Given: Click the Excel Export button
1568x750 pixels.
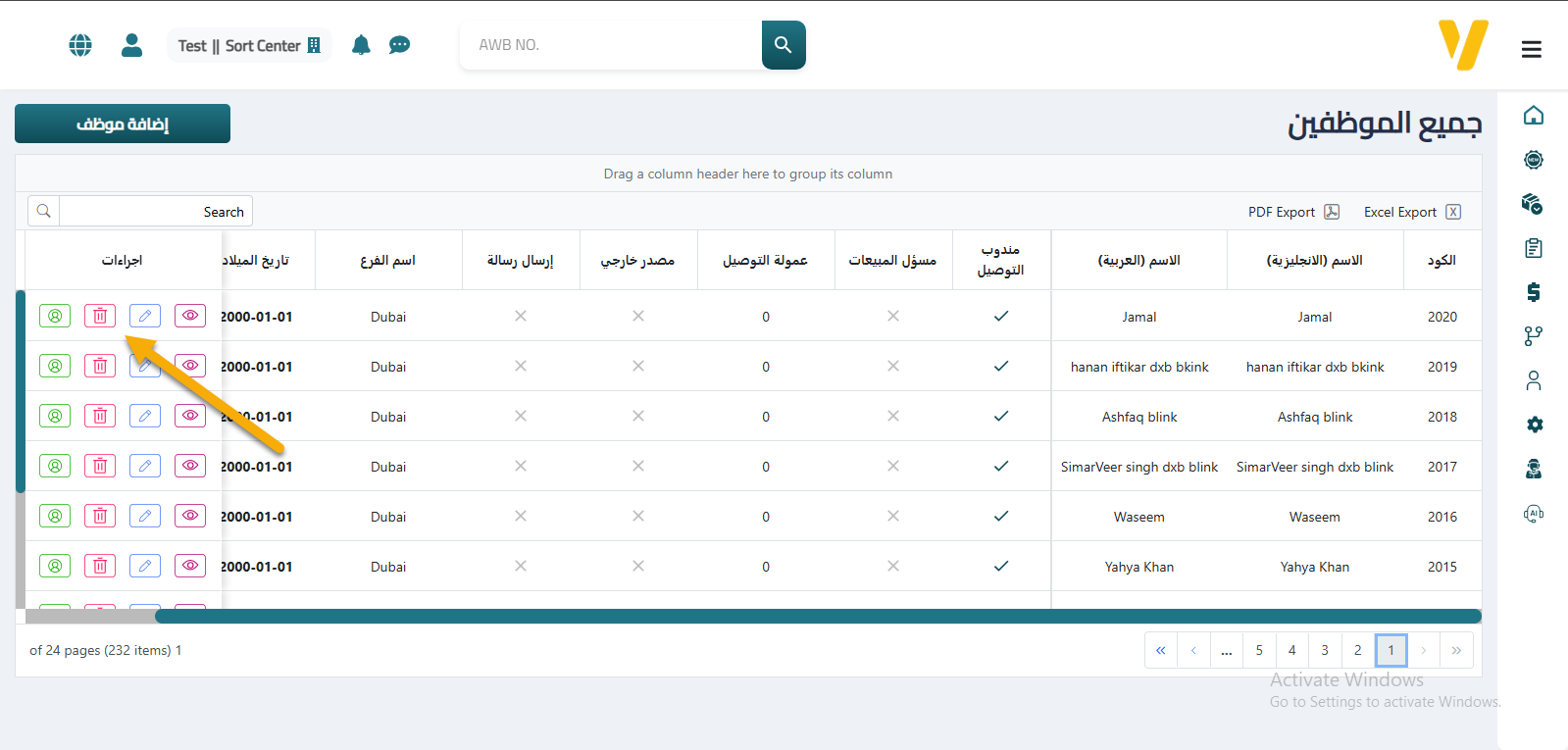Looking at the screenshot, I should click(1411, 212).
